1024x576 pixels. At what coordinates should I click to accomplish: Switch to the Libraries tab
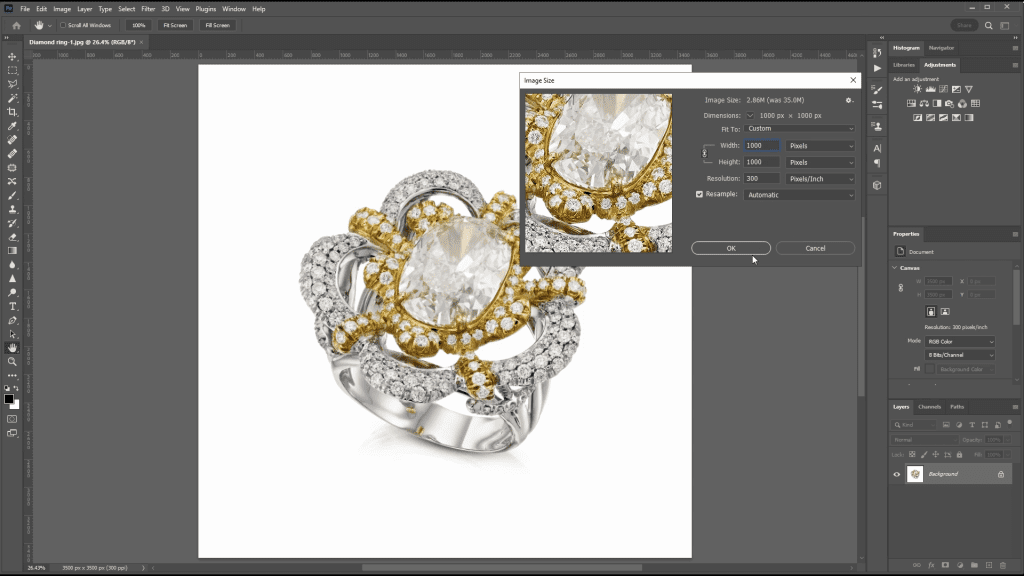click(904, 65)
